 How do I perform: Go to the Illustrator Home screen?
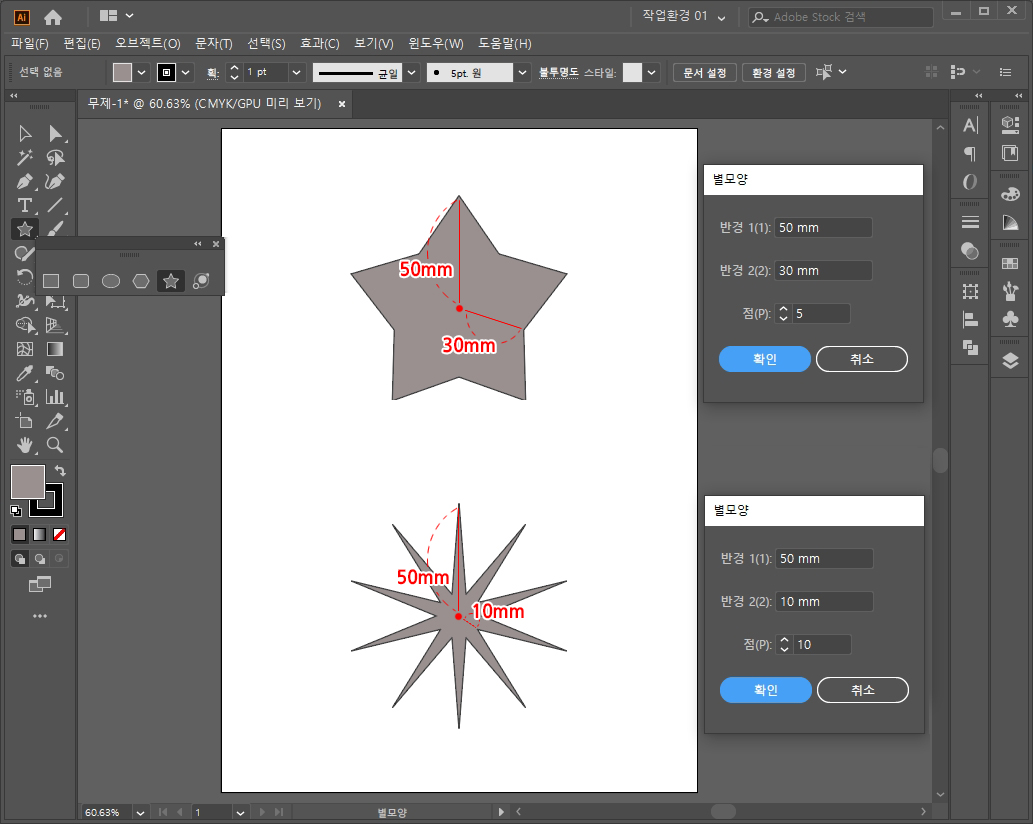point(53,16)
